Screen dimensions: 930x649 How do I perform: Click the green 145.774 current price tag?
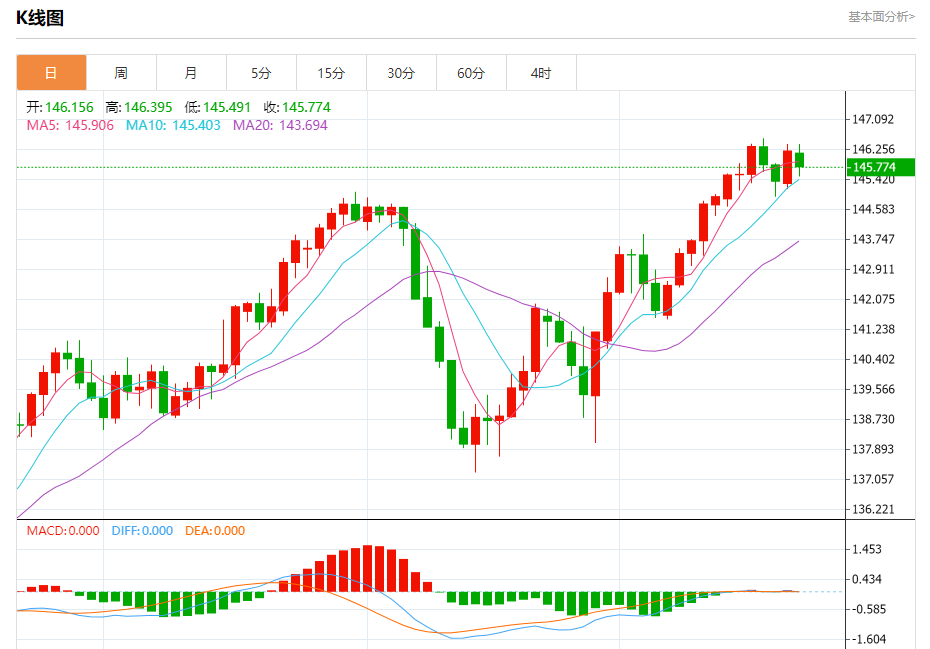(x=880, y=167)
